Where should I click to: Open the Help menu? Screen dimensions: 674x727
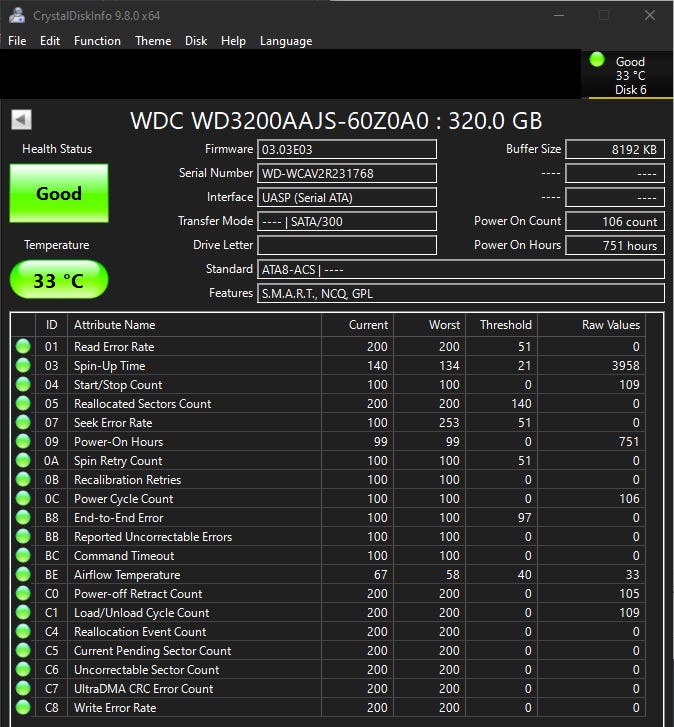click(x=233, y=41)
